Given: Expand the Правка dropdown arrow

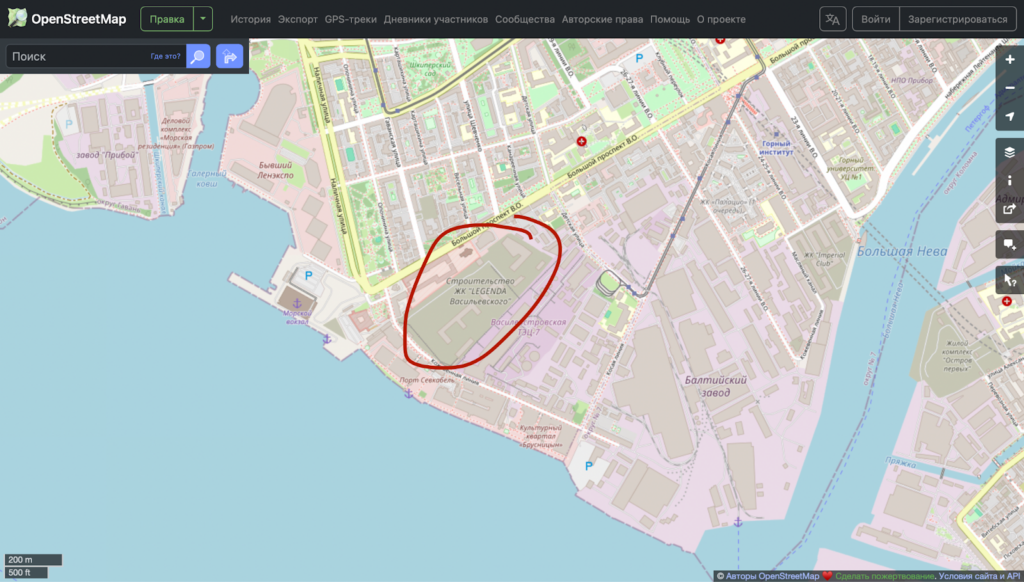Looking at the screenshot, I should tap(203, 19).
